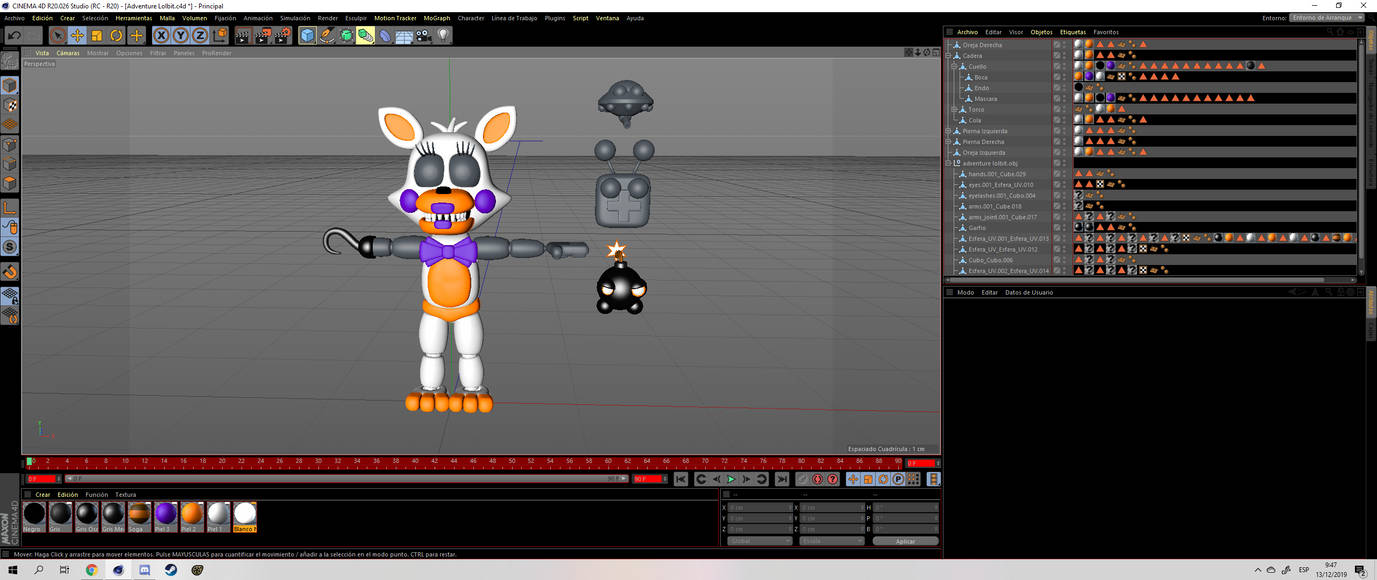Toggle visibility dots for Oreja Derecha
1377x580 pixels.
(x=1064, y=45)
